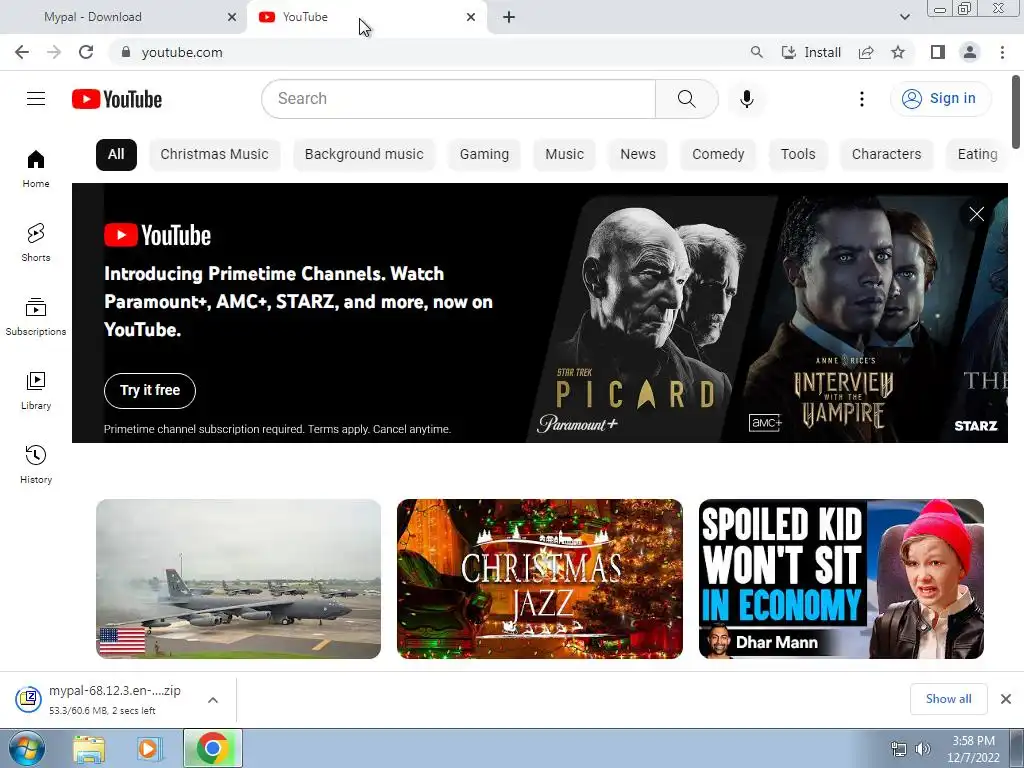Filter by Christmas Music chip
Viewport: 1024px width, 768px height.
[214, 155]
